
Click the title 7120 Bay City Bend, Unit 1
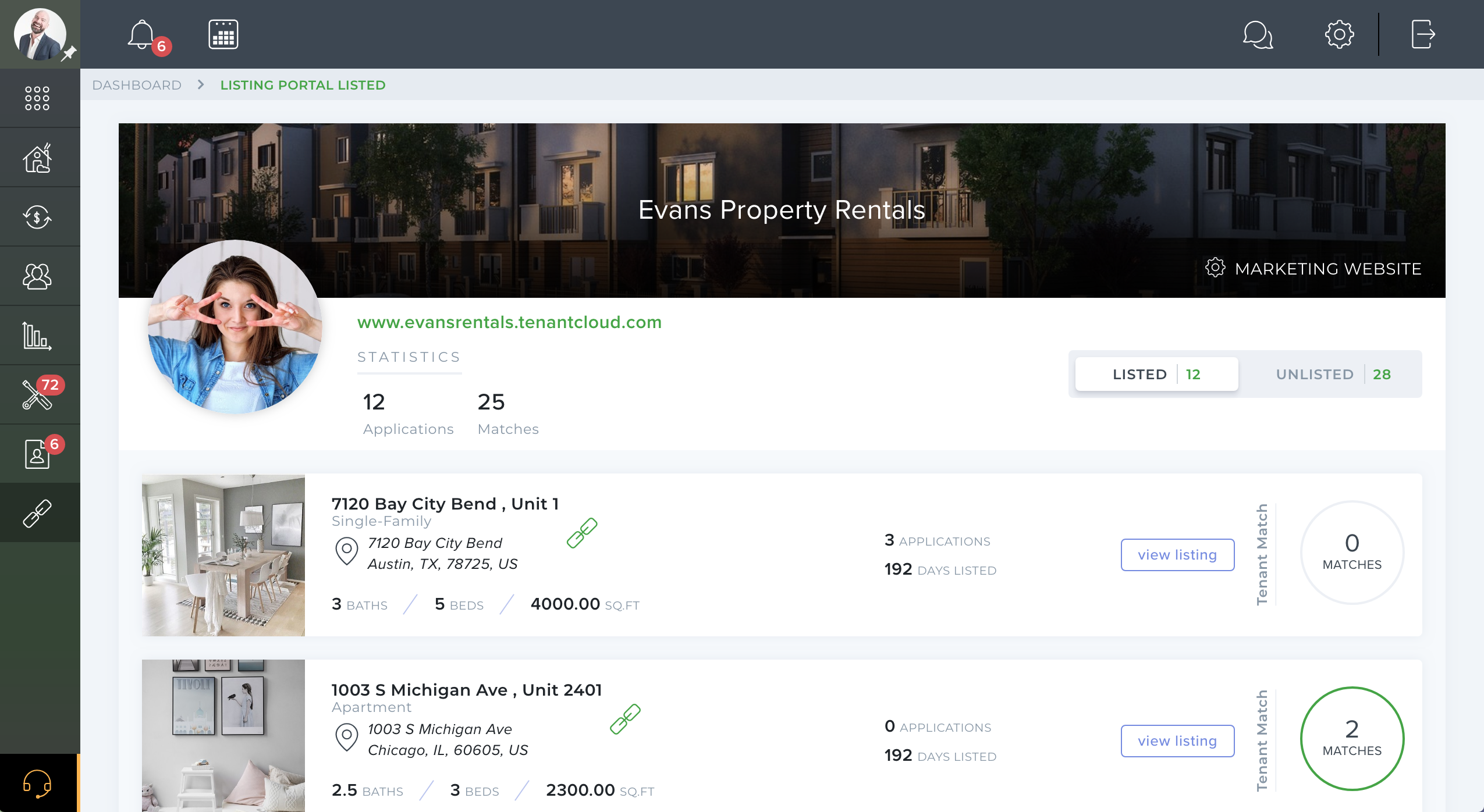point(445,504)
